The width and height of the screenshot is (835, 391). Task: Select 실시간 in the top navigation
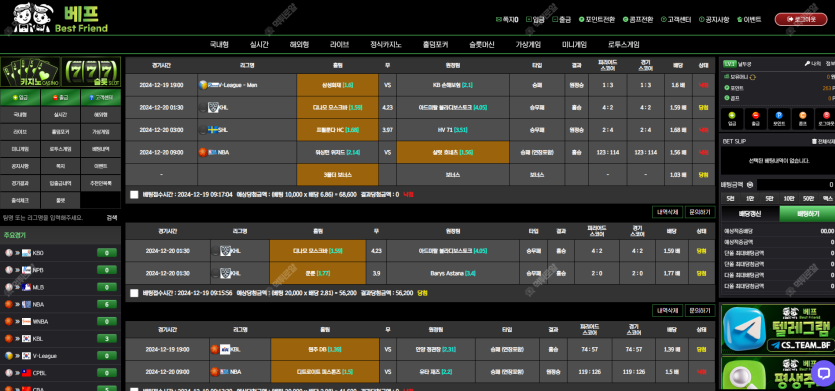click(259, 45)
